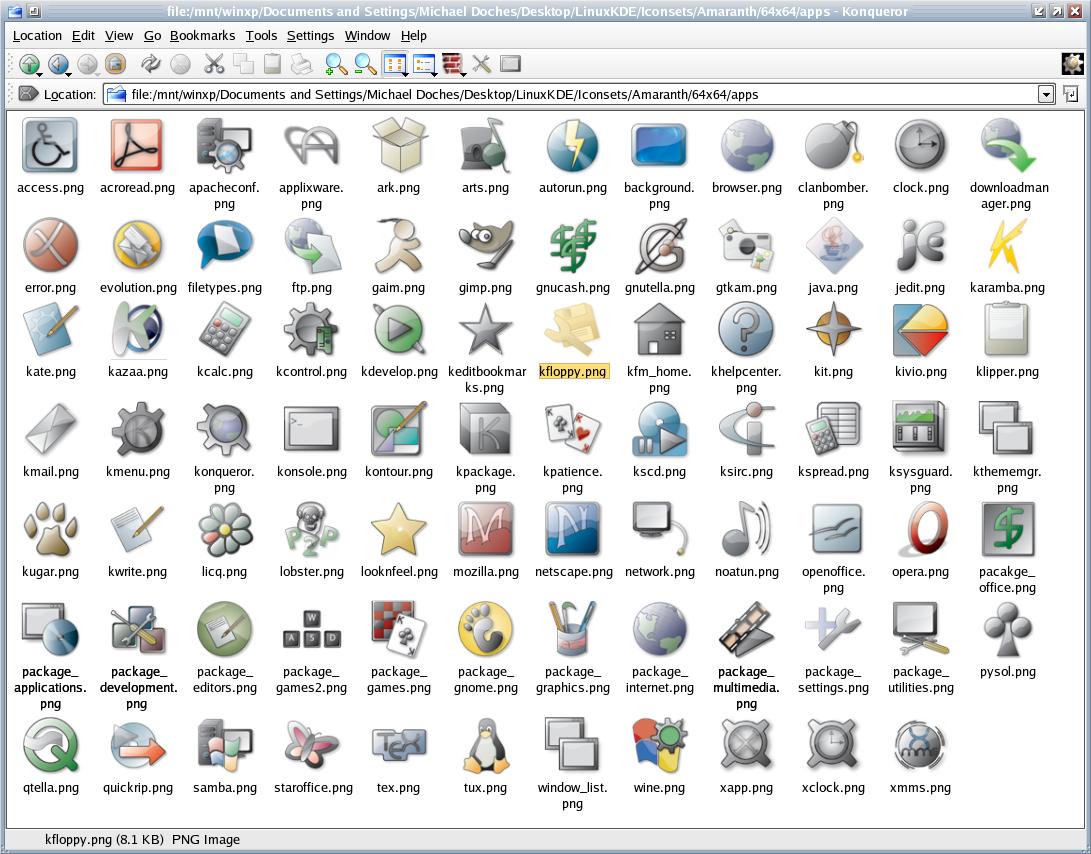Viewport: 1091px width, 854px height.
Task: Switch to the list view mode button
Action: [424, 64]
